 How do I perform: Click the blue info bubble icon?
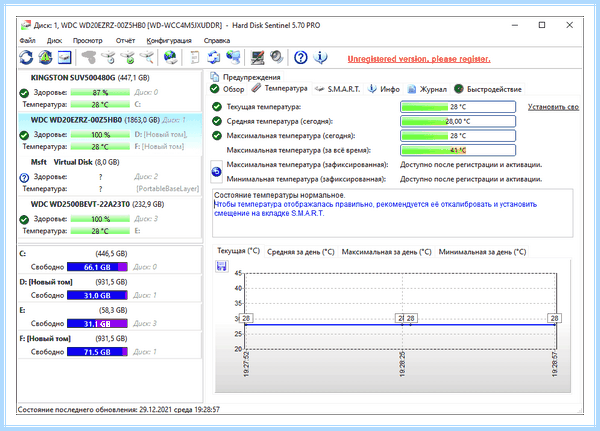click(320, 57)
